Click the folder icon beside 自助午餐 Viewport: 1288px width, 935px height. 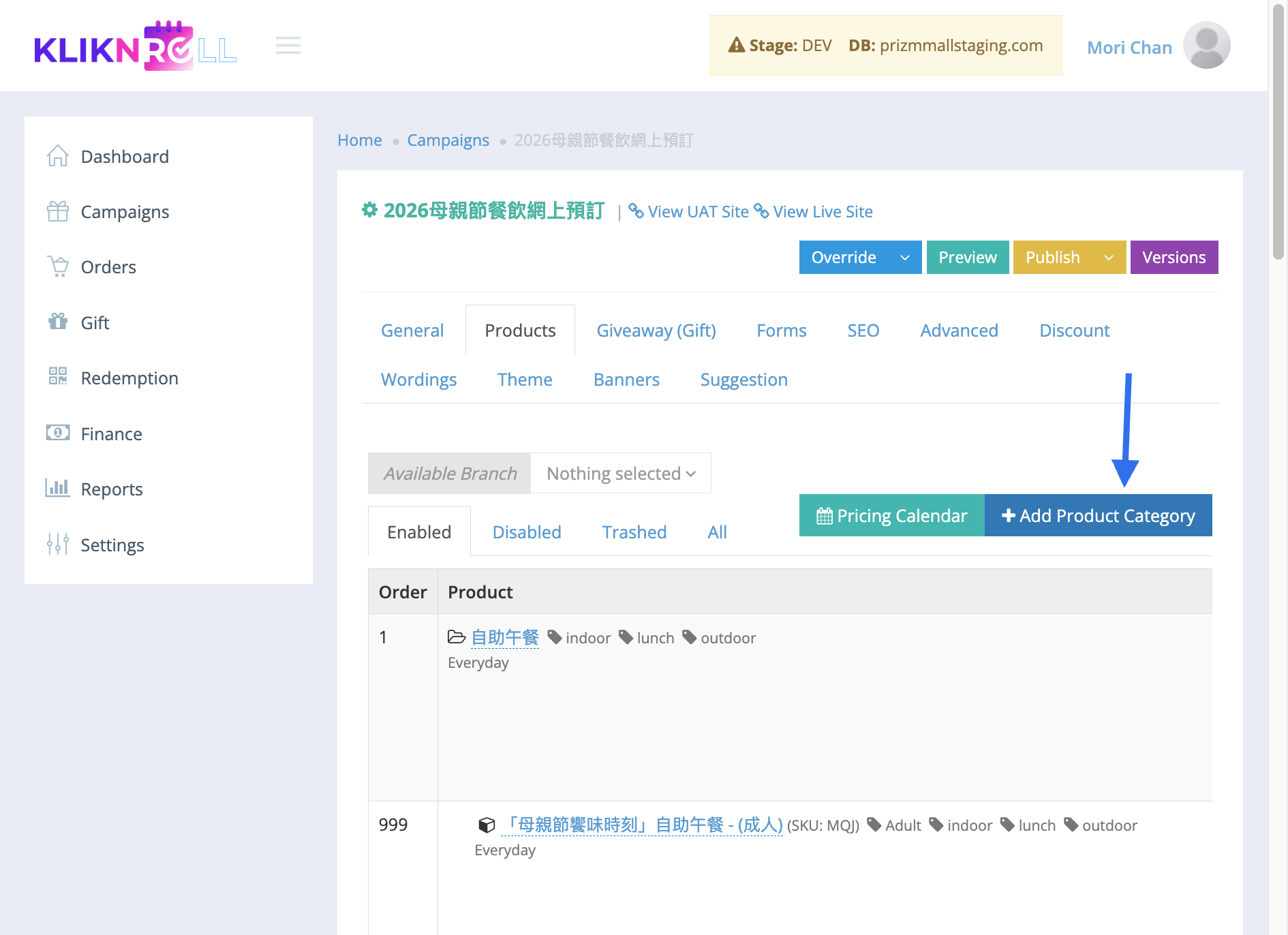pos(457,637)
